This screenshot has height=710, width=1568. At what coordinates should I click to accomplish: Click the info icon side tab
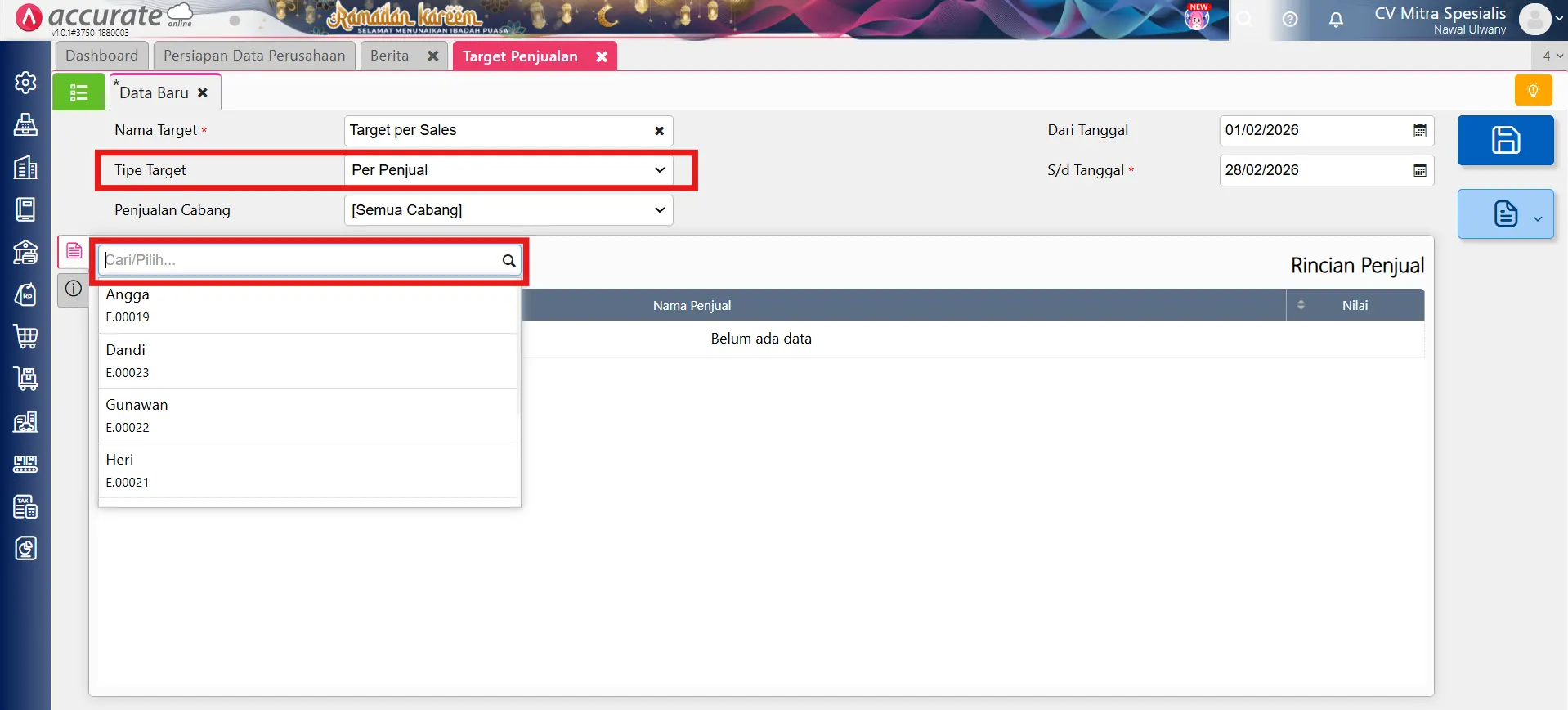74,289
